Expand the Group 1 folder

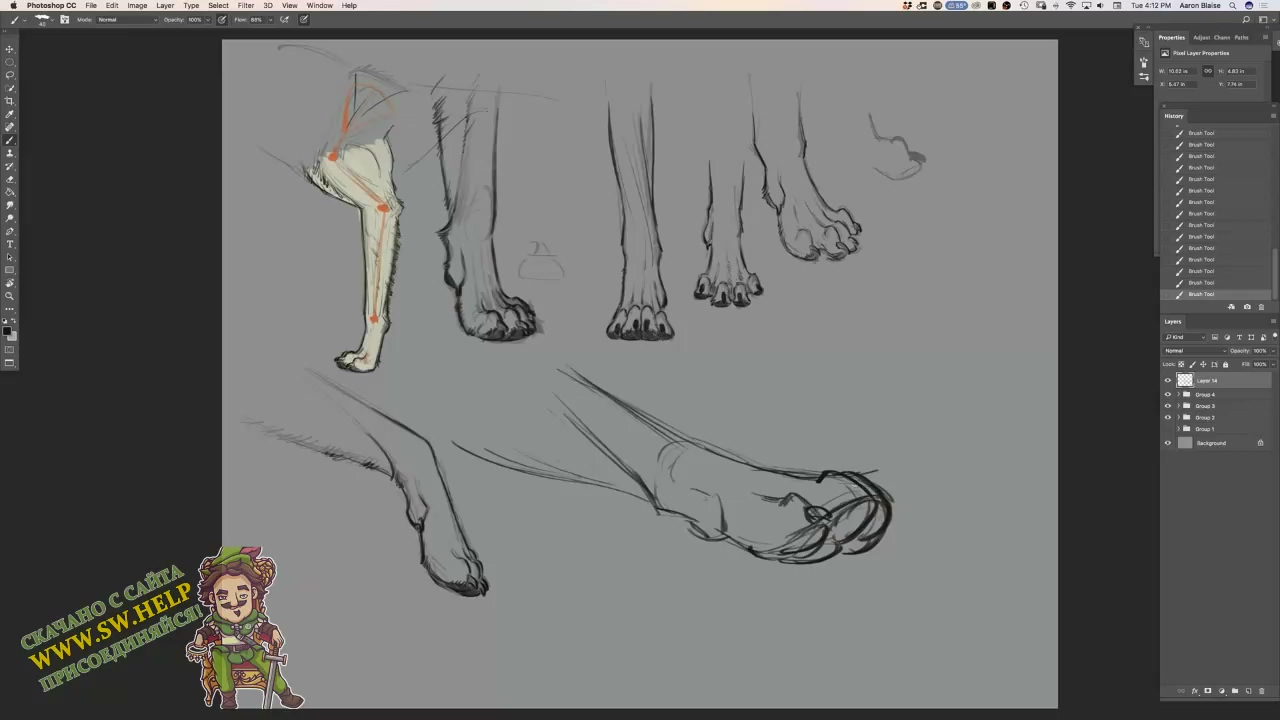point(1178,429)
